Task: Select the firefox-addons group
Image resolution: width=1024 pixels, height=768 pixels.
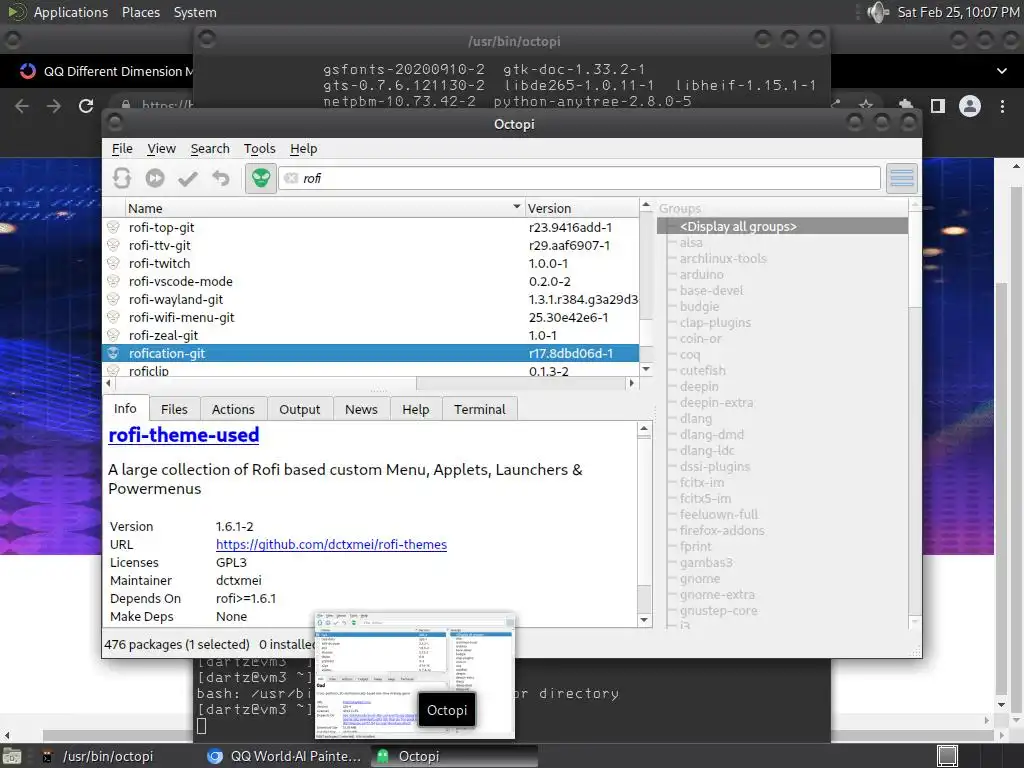Action: (722, 530)
